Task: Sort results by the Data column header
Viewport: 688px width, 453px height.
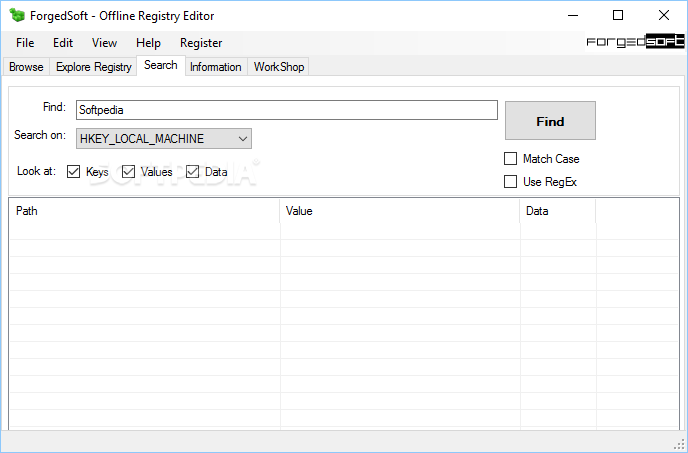Action: (x=558, y=211)
